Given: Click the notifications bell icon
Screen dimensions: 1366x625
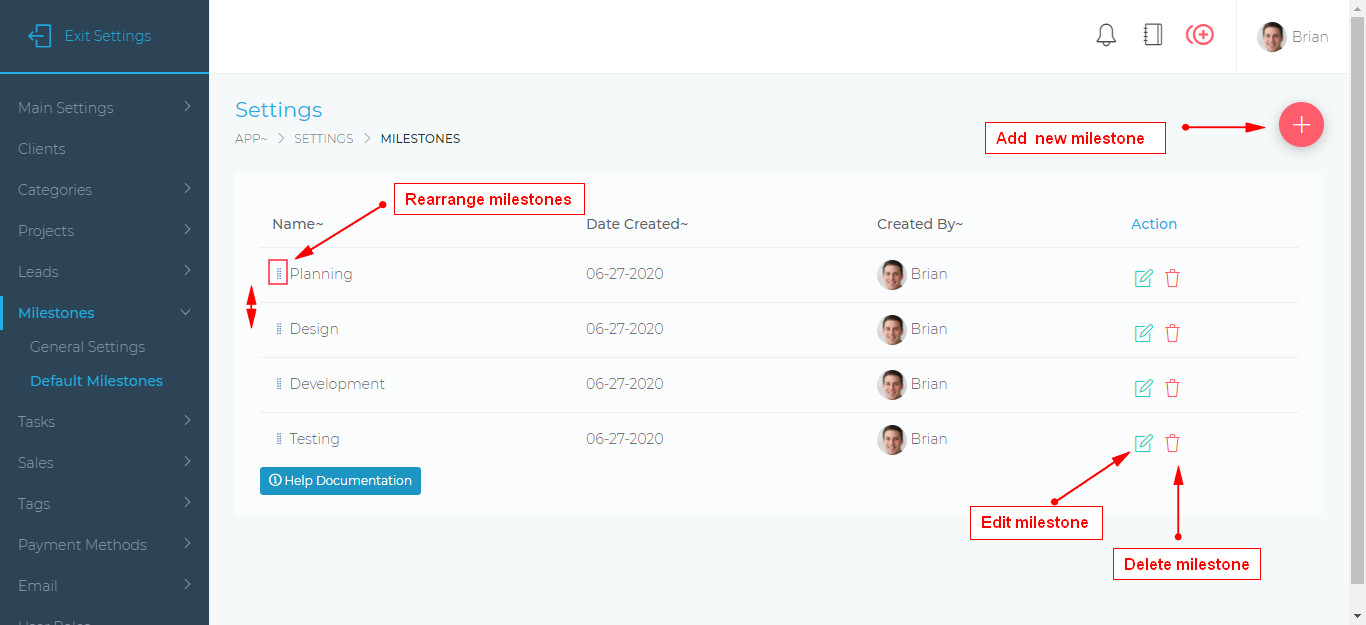Looking at the screenshot, I should pos(1106,36).
